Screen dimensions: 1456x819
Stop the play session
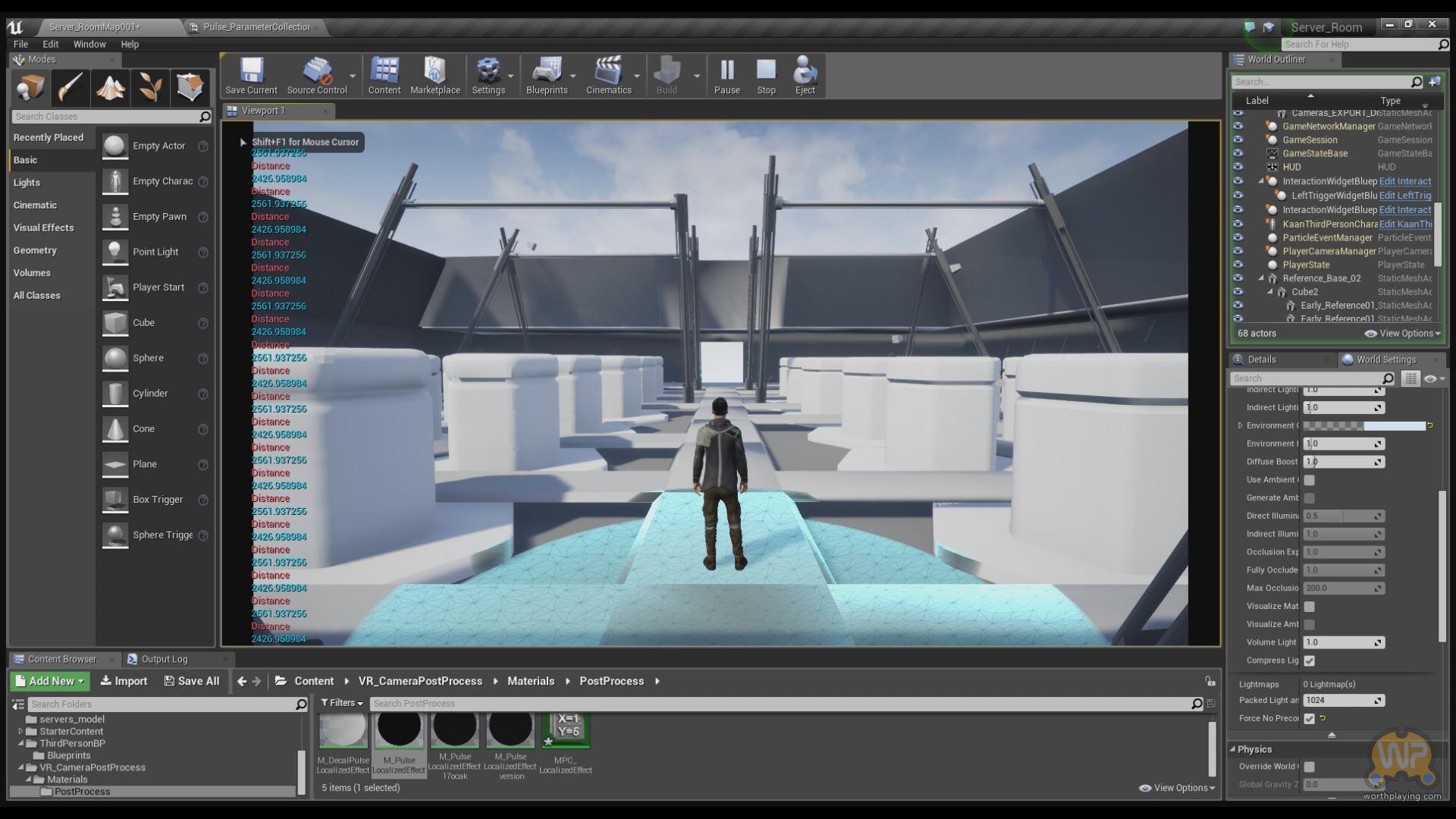pos(766,75)
